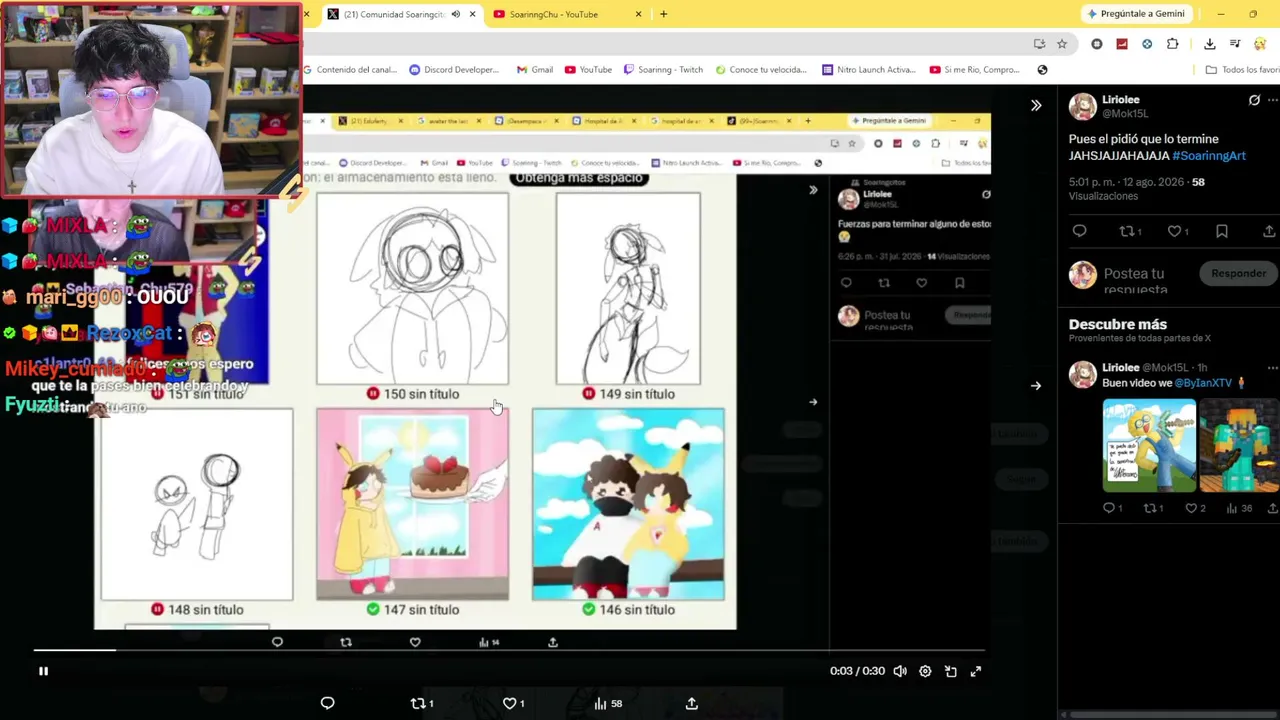1280x720 pixels.
Task: Open the view count stats below the video
Action: coord(608,703)
